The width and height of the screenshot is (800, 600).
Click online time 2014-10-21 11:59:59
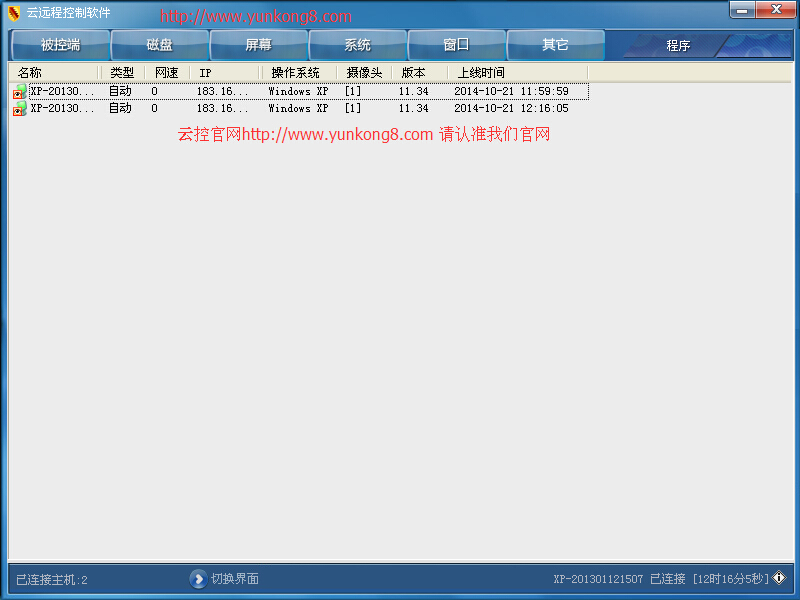click(511, 91)
